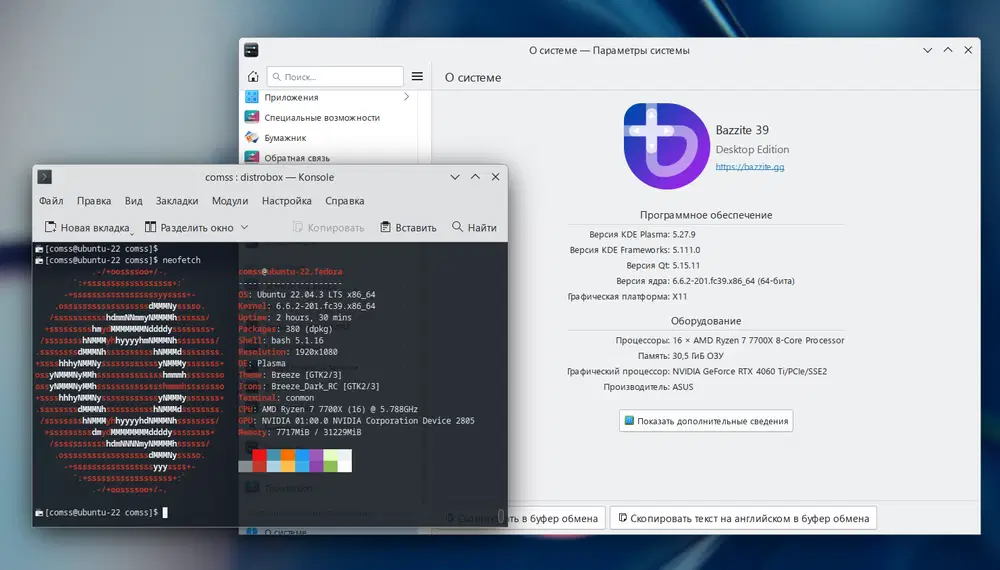Click the home icon in System Settings

click(253, 77)
